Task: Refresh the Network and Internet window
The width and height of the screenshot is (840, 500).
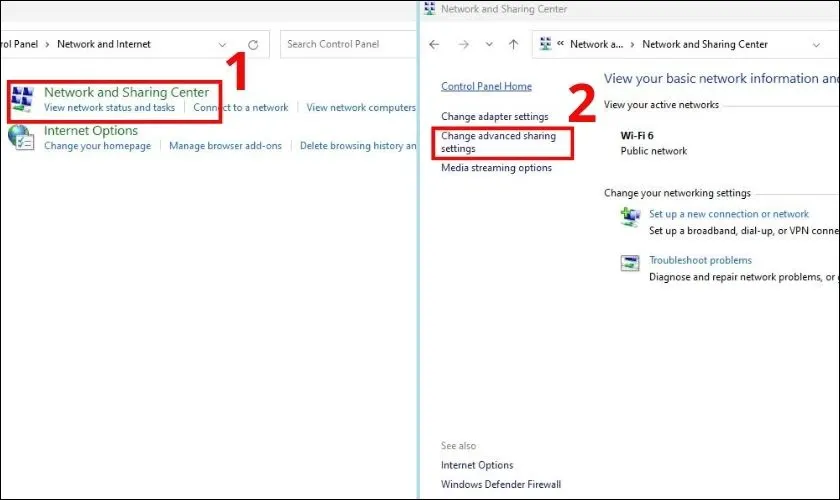Action: point(253,44)
